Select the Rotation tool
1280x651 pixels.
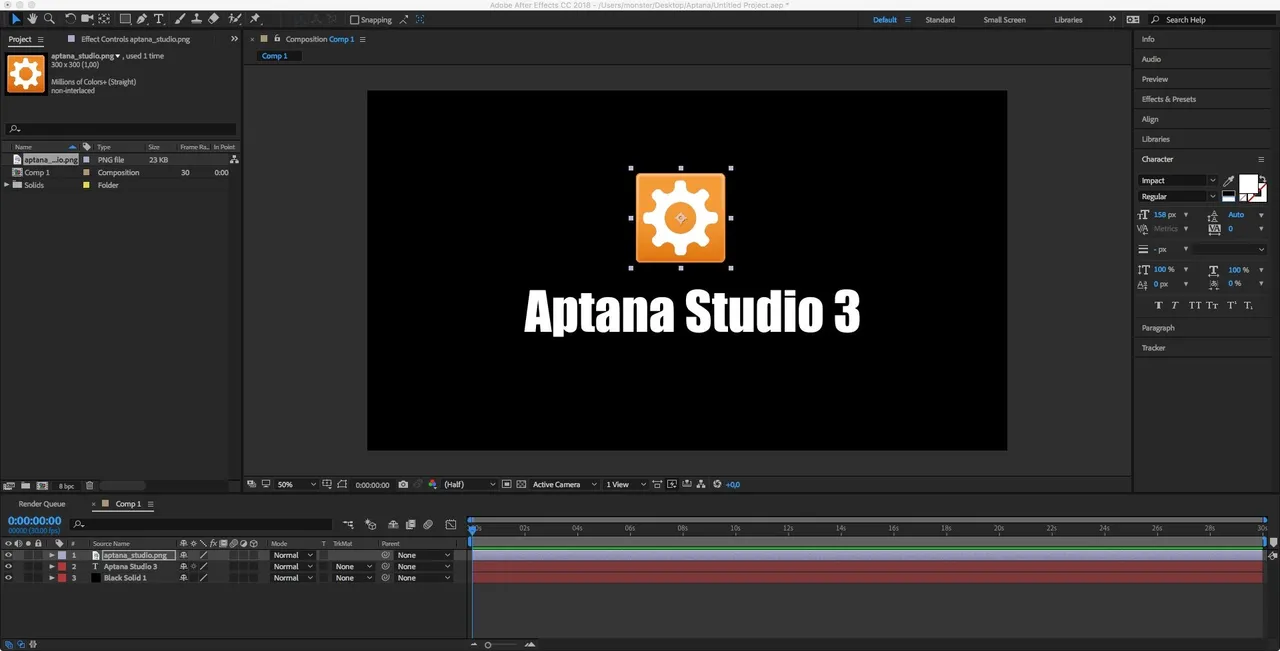(70, 19)
